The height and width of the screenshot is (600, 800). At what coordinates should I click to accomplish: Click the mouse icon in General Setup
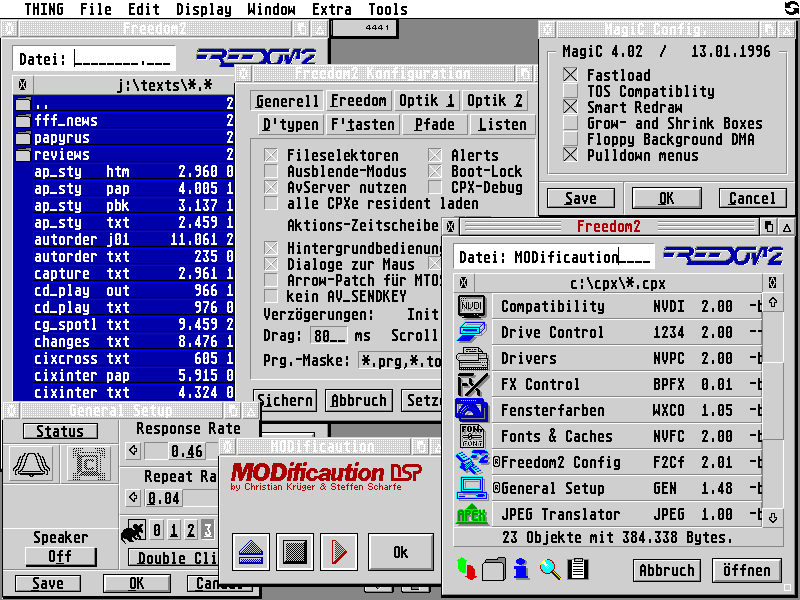click(x=133, y=531)
